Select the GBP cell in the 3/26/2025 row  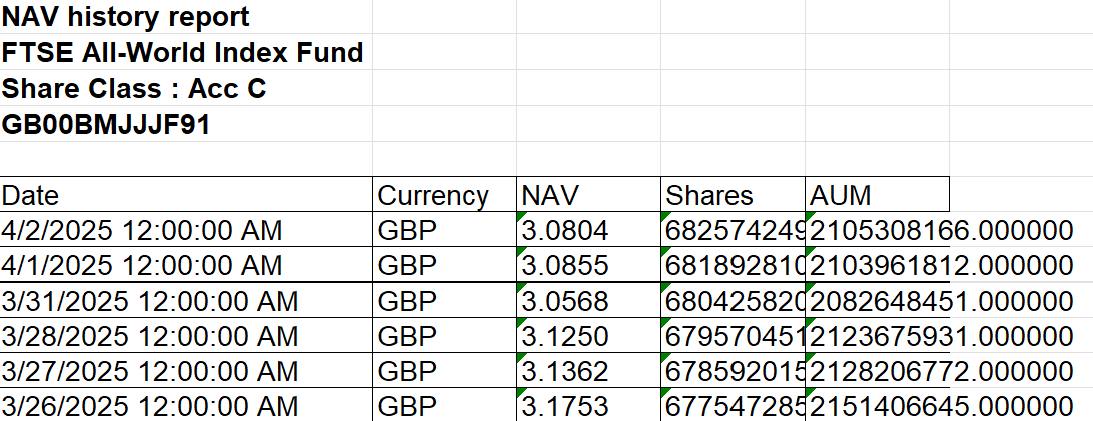pos(445,405)
